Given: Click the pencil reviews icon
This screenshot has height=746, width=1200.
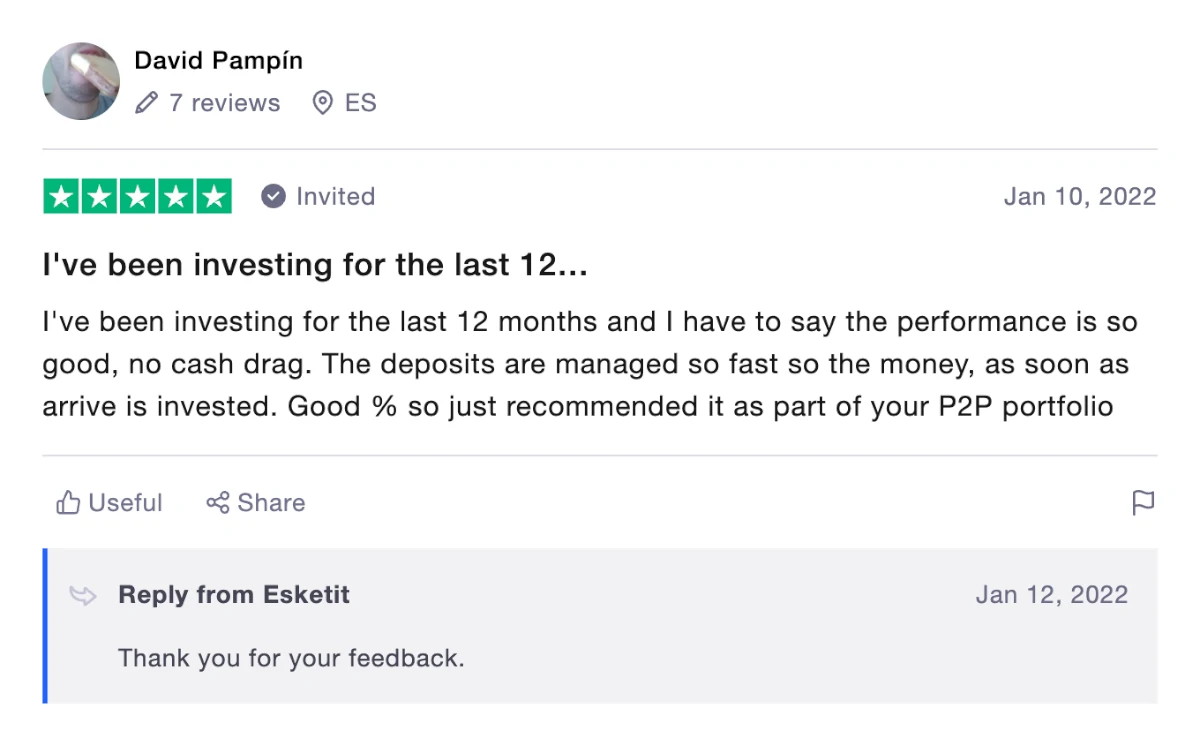Looking at the screenshot, I should click(147, 103).
